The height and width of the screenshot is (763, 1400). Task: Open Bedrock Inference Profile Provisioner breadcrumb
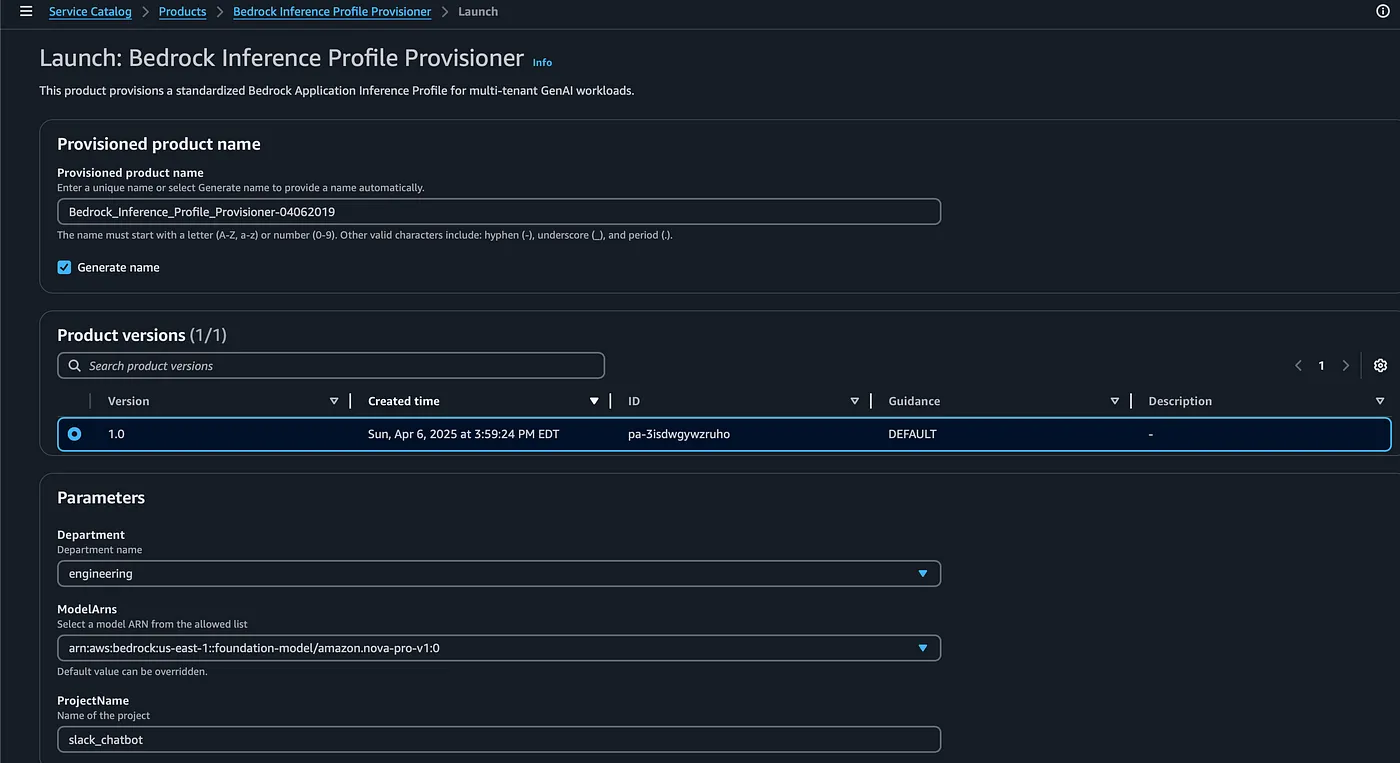click(x=332, y=12)
